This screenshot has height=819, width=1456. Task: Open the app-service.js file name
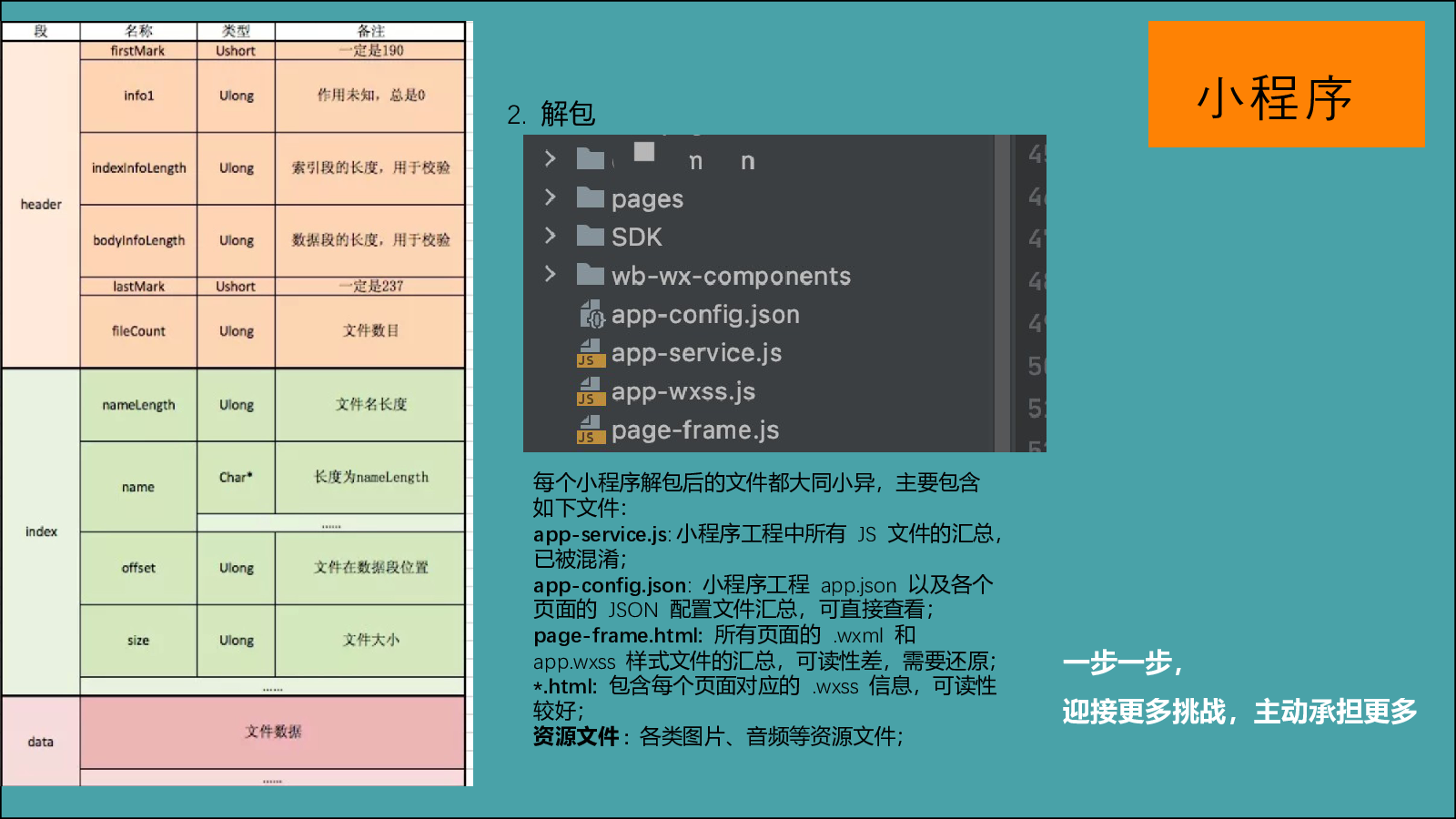coord(696,353)
